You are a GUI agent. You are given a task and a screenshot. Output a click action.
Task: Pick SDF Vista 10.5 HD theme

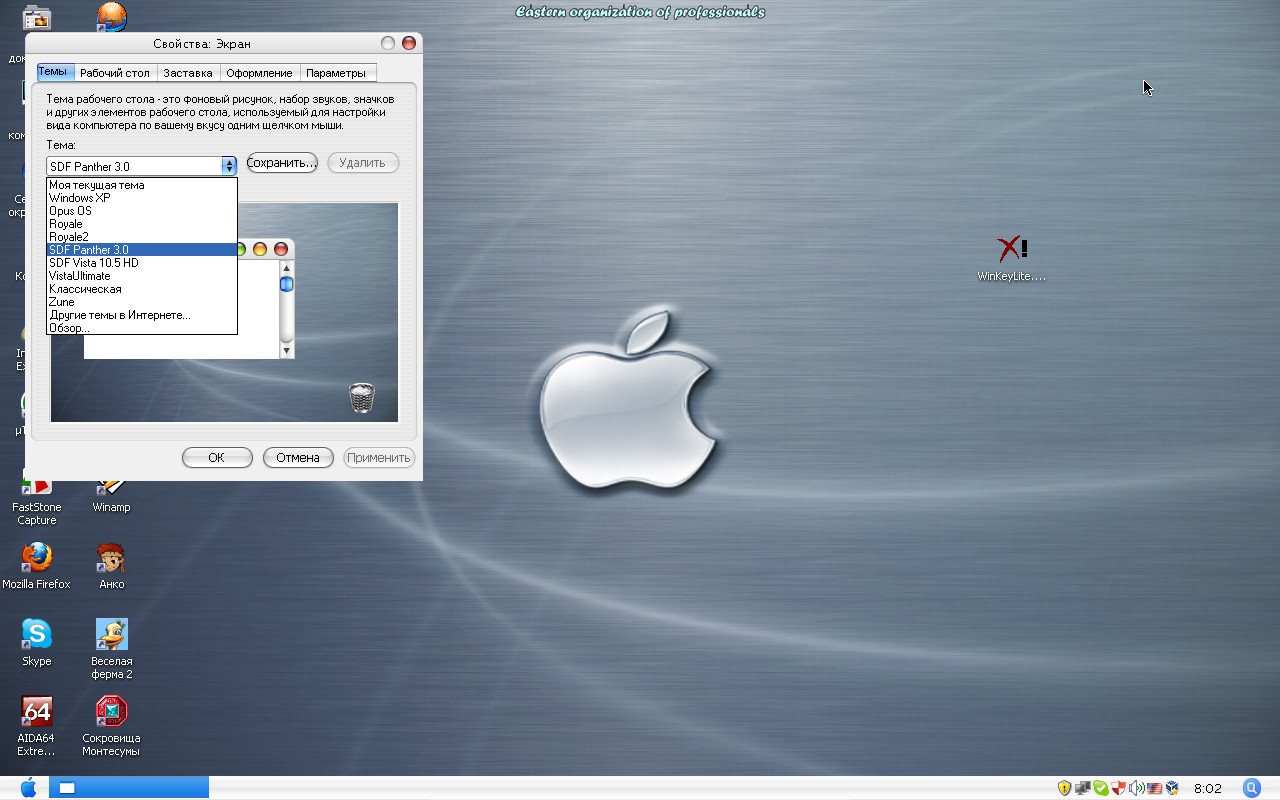tap(142, 263)
